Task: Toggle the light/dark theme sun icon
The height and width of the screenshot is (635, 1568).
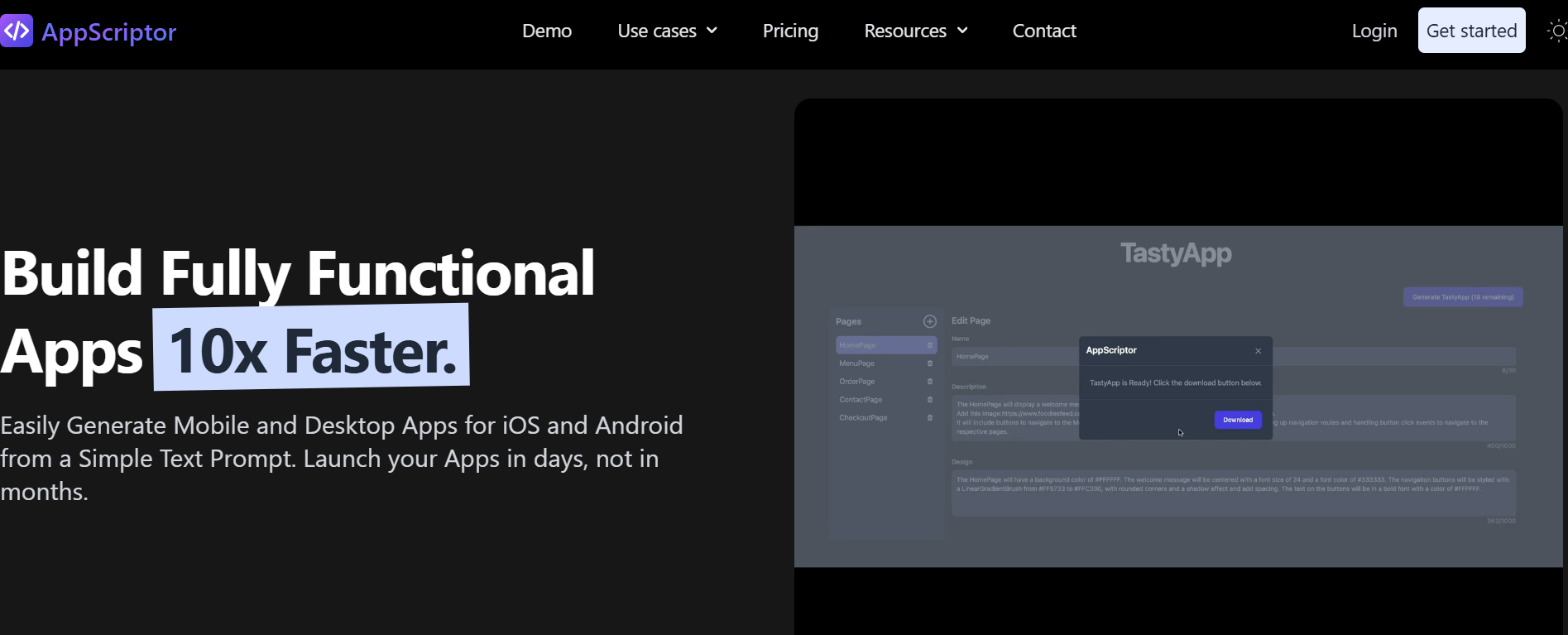Action: (x=1557, y=31)
